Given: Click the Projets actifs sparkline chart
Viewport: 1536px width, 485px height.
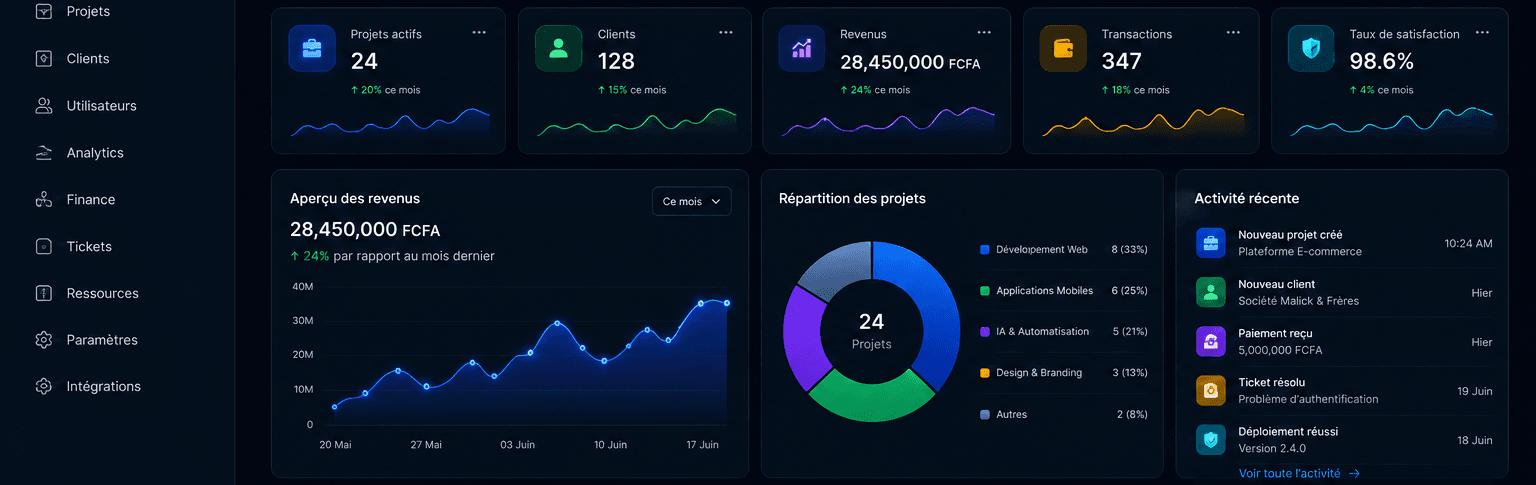Looking at the screenshot, I should [x=391, y=123].
